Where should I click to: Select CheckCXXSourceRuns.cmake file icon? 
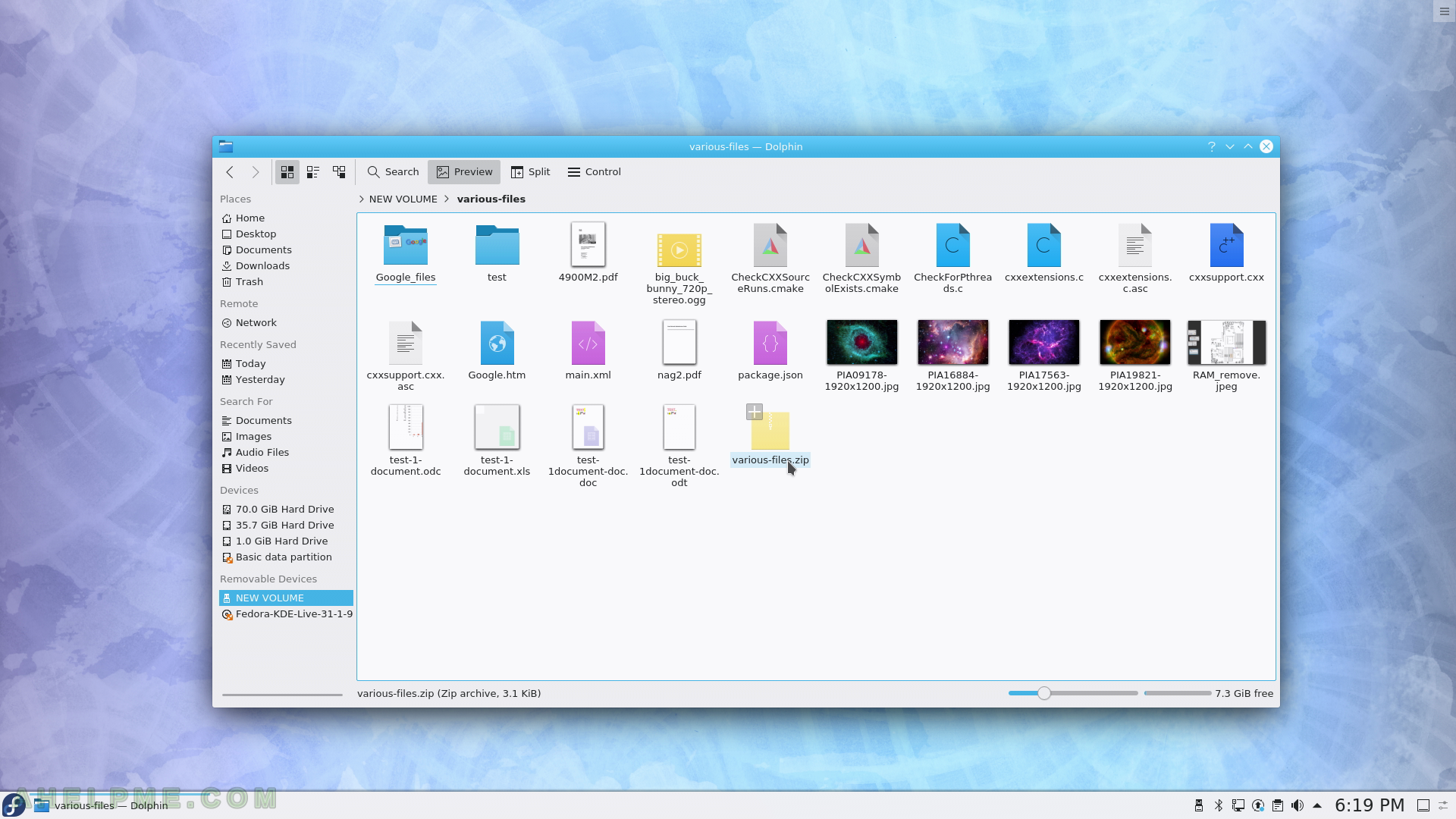770,245
